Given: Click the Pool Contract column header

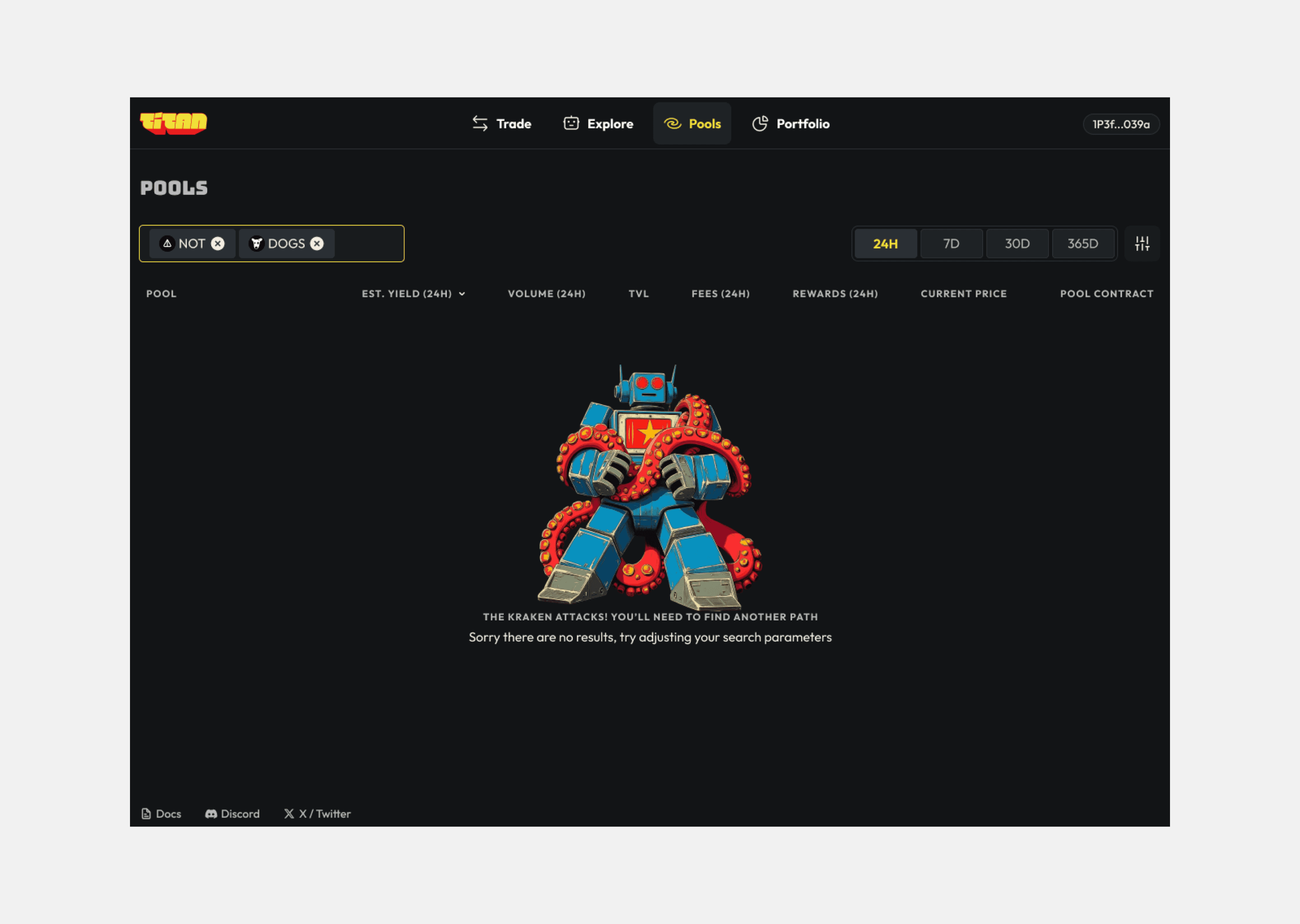Looking at the screenshot, I should (1106, 294).
